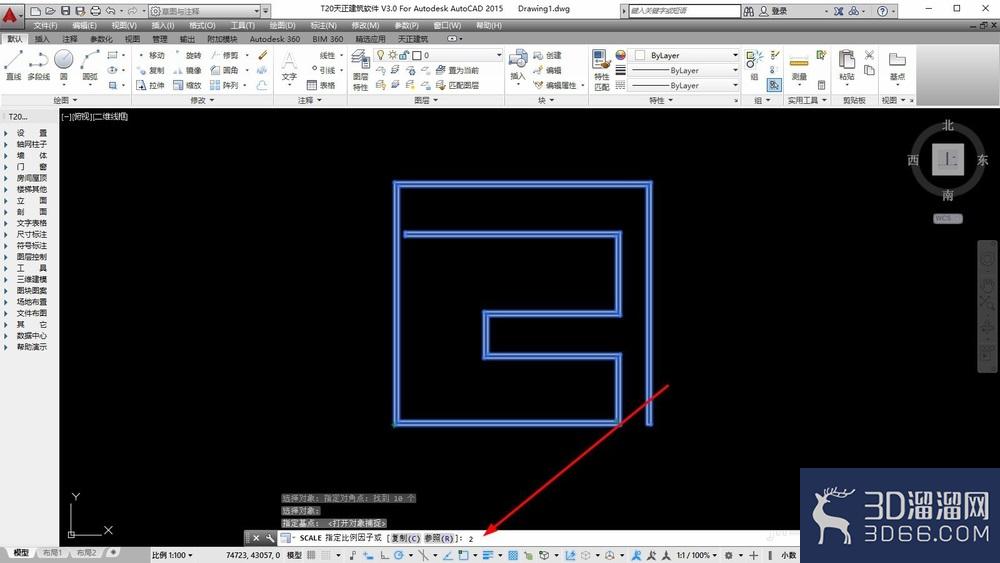Click the scissors Cut icon in clipboard panel
1000x563 pixels.
pos(869,55)
